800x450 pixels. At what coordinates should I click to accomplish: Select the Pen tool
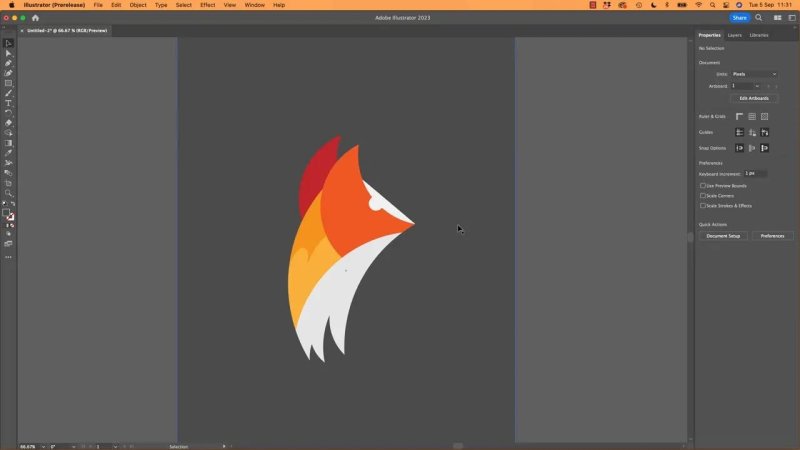(x=8, y=63)
